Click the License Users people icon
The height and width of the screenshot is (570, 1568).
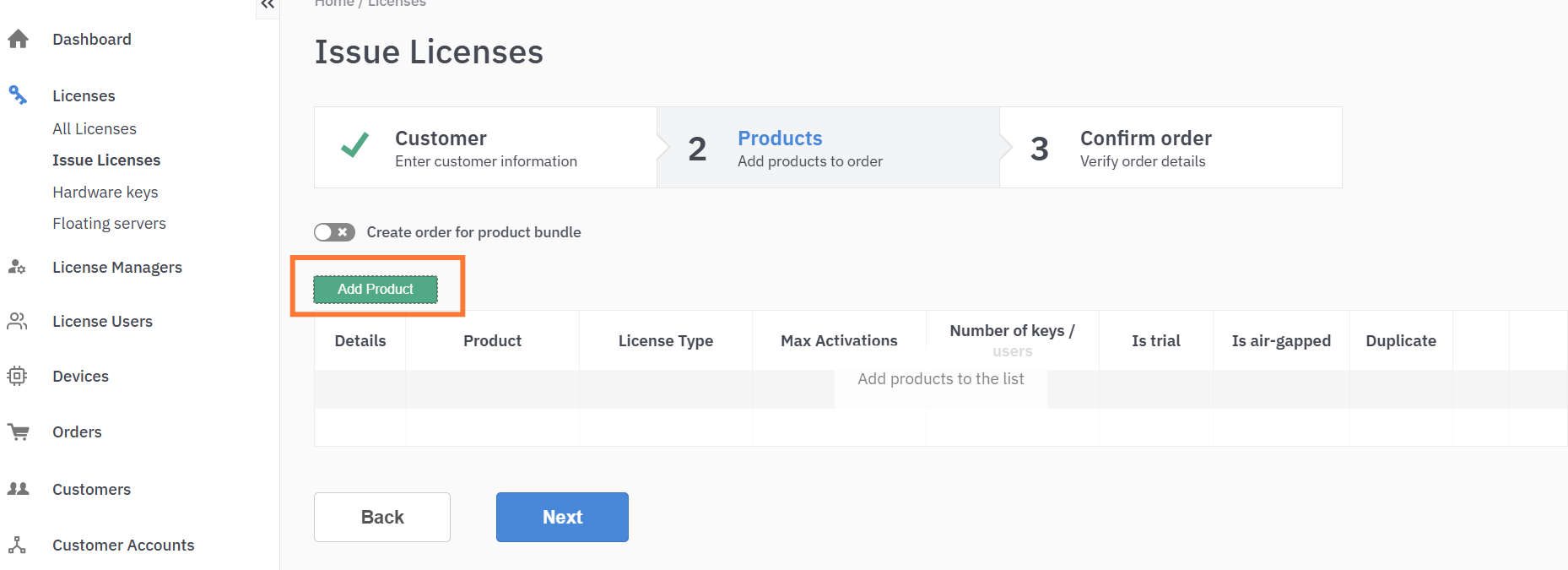pyautogui.click(x=17, y=321)
